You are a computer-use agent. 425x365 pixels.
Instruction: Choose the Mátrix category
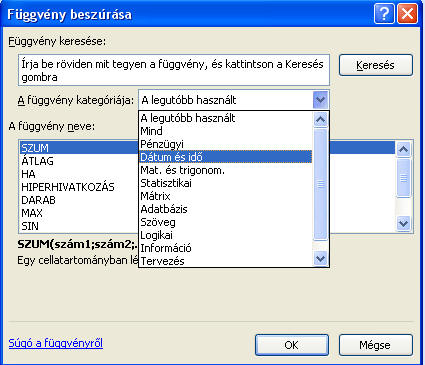pyautogui.click(x=225, y=196)
